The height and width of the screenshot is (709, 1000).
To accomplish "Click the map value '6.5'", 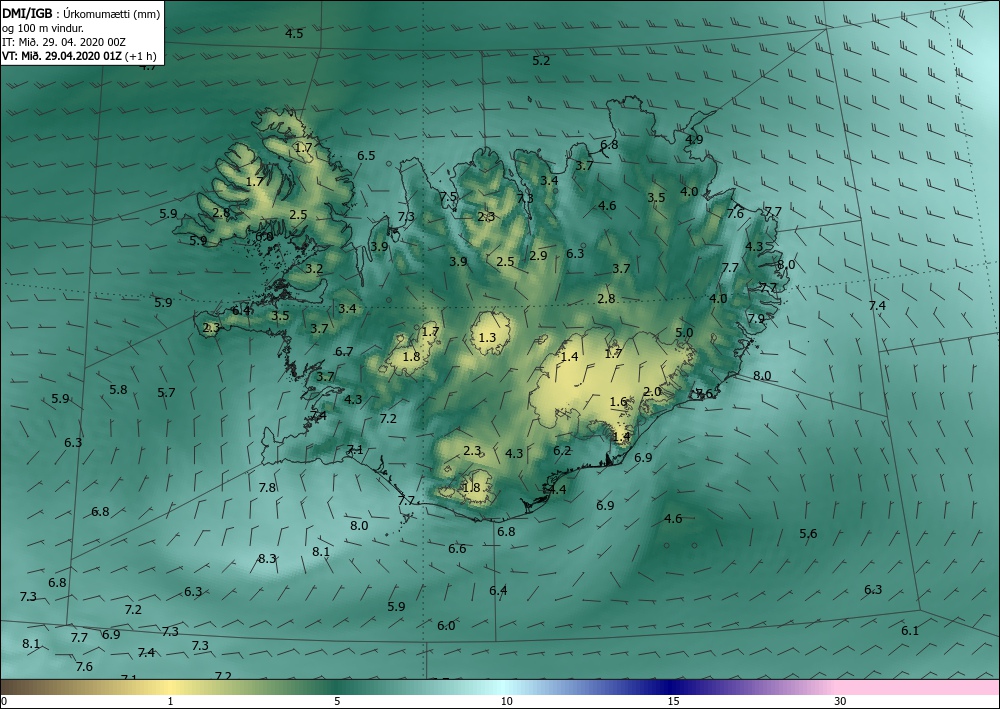I will [x=366, y=156].
